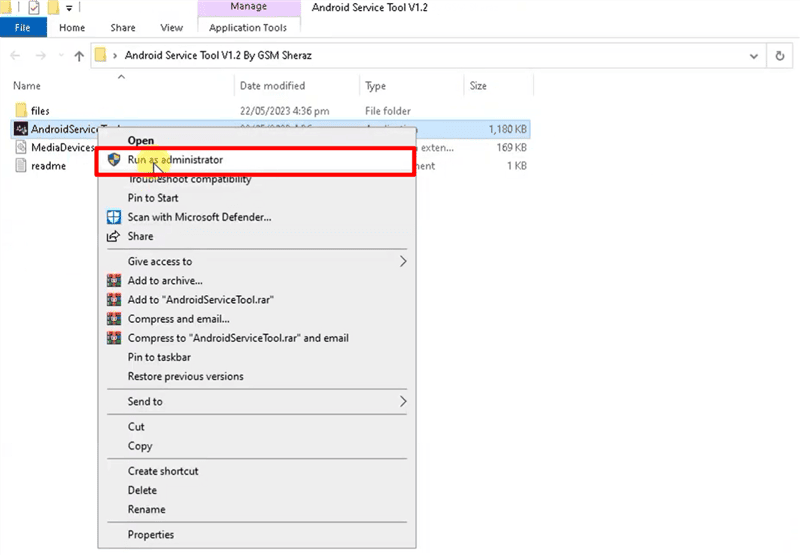The width and height of the screenshot is (800, 555).
Task: Click the Share icon in context menu
Action: [114, 237]
